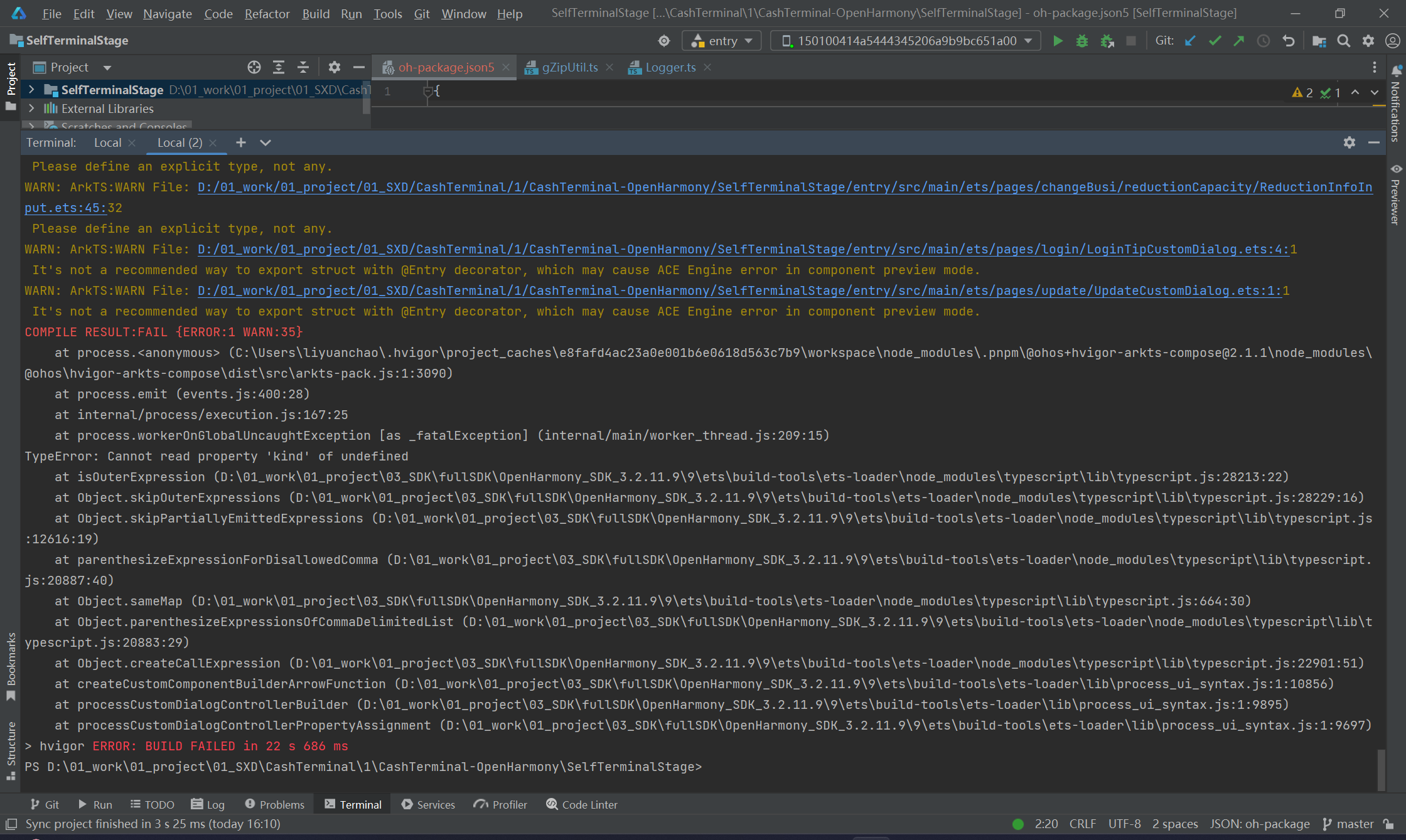Open ReductionInfoInput.ets warning file link
The image size is (1406, 840).
click(x=785, y=187)
